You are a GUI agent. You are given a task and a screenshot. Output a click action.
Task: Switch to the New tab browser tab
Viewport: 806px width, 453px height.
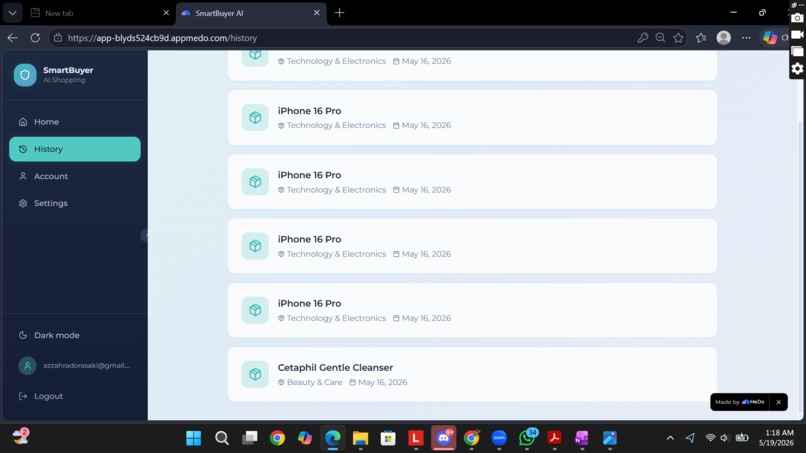[100, 13]
